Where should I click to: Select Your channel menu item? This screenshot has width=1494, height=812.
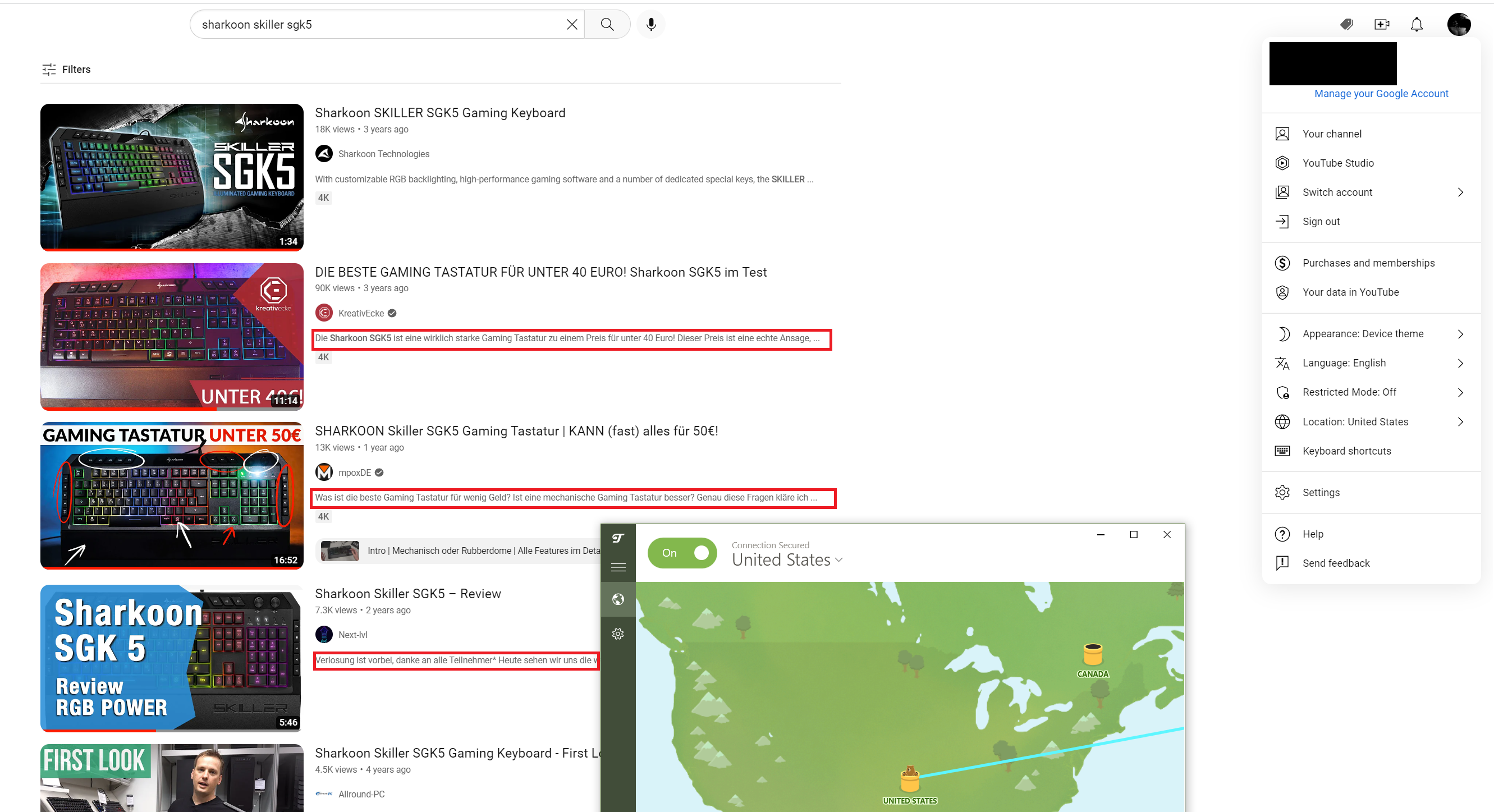pyautogui.click(x=1332, y=134)
